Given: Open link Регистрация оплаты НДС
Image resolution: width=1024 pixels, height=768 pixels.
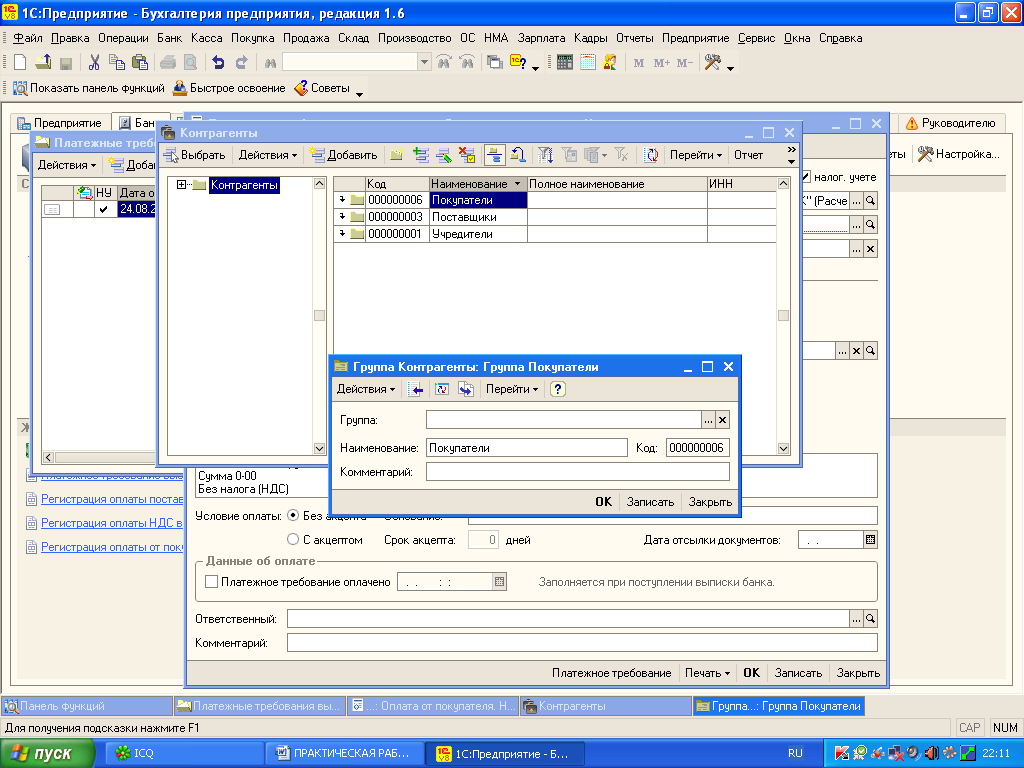Looking at the screenshot, I should coord(111,522).
